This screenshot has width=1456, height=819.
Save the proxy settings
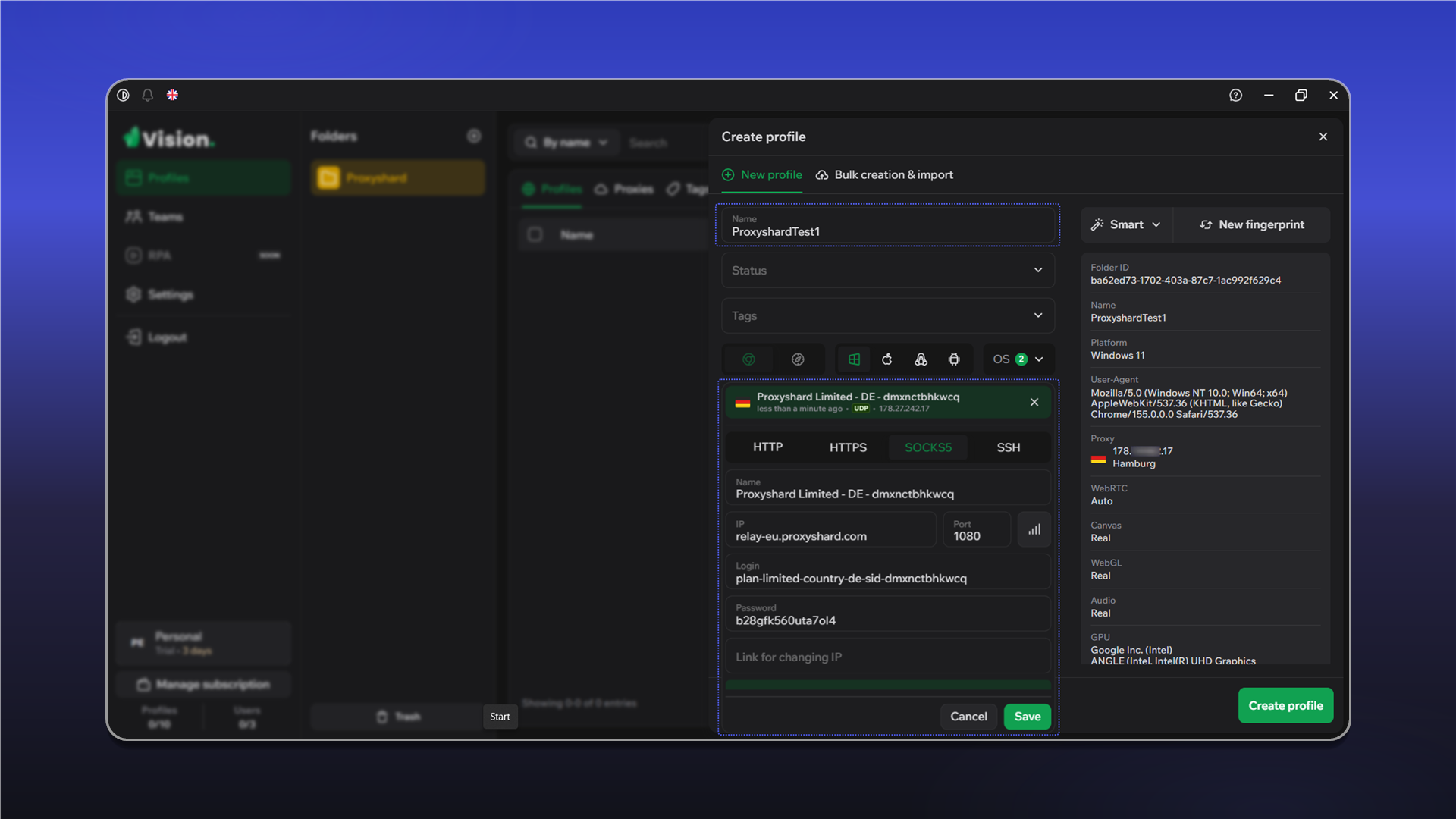click(x=1028, y=717)
